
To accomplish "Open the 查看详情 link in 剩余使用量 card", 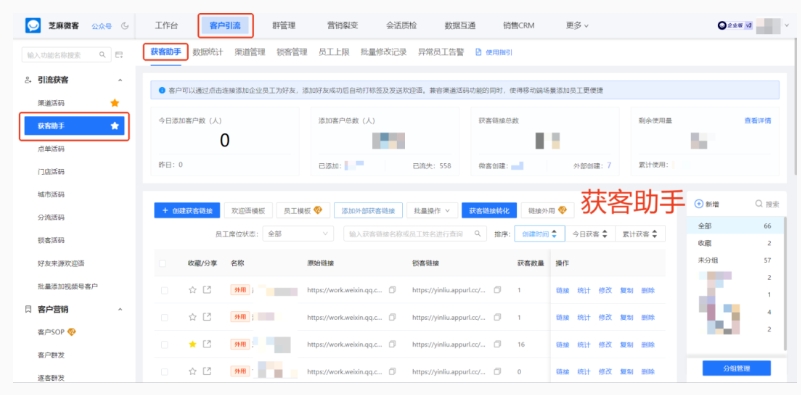I will [758, 121].
